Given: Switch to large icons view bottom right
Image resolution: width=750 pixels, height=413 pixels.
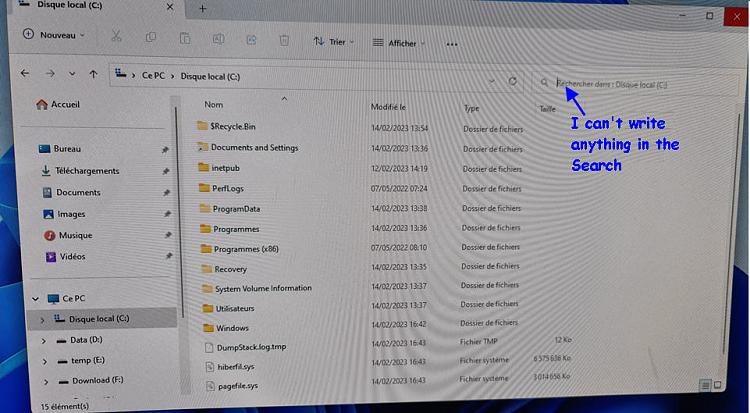Looking at the screenshot, I should [717, 385].
